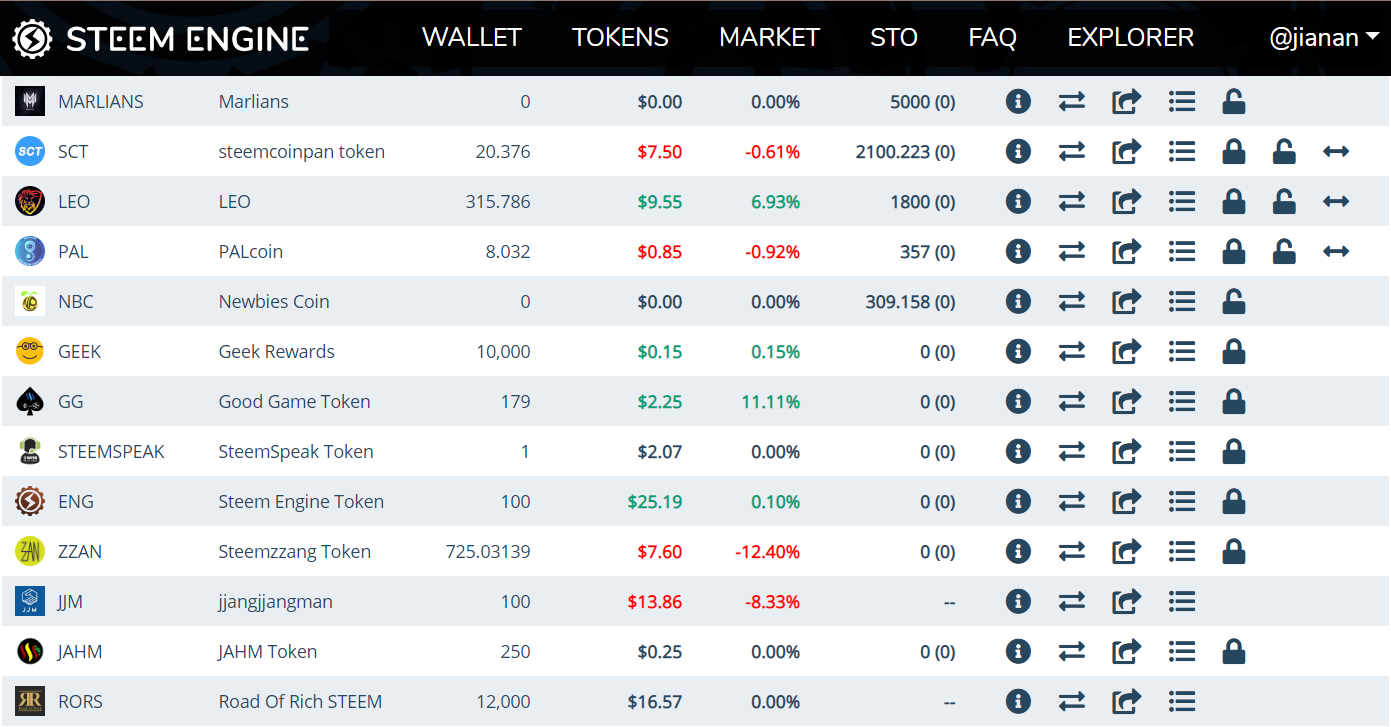1391x727 pixels.
Task: Open the EXPLORER menu item
Action: pyautogui.click(x=1131, y=38)
